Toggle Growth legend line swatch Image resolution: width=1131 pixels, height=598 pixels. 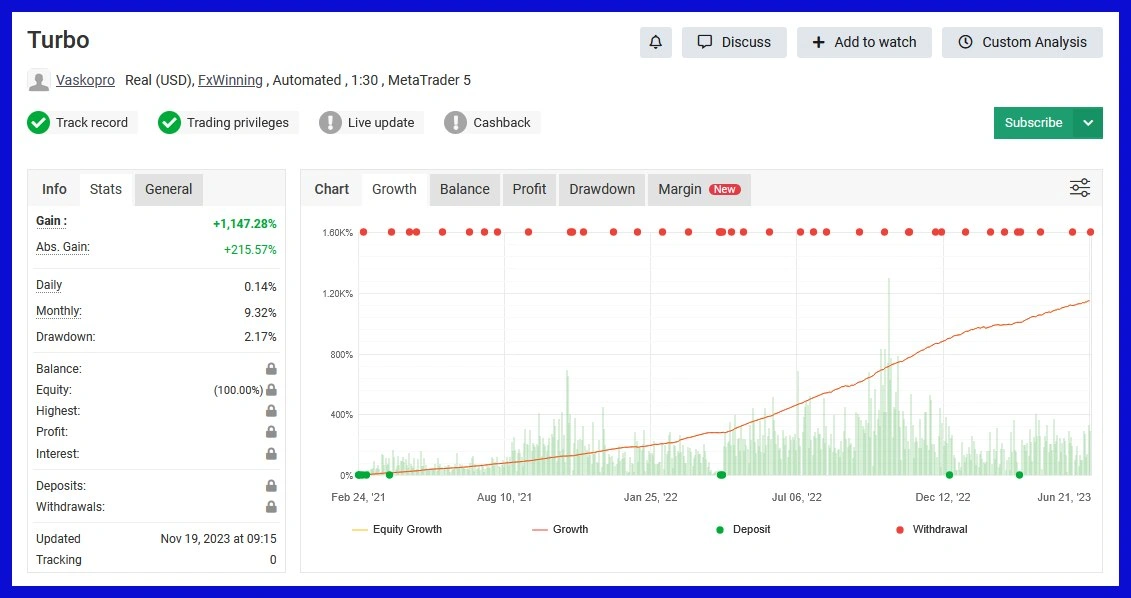pos(540,529)
